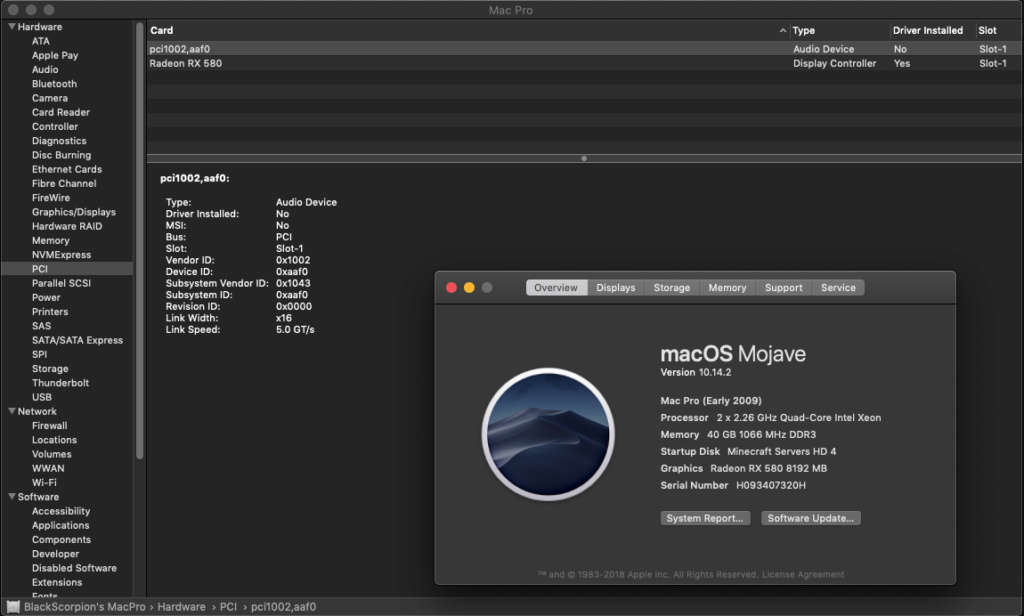Select Card Reader in the sidebar
Viewport: 1024px width, 616px height.
[61, 112]
